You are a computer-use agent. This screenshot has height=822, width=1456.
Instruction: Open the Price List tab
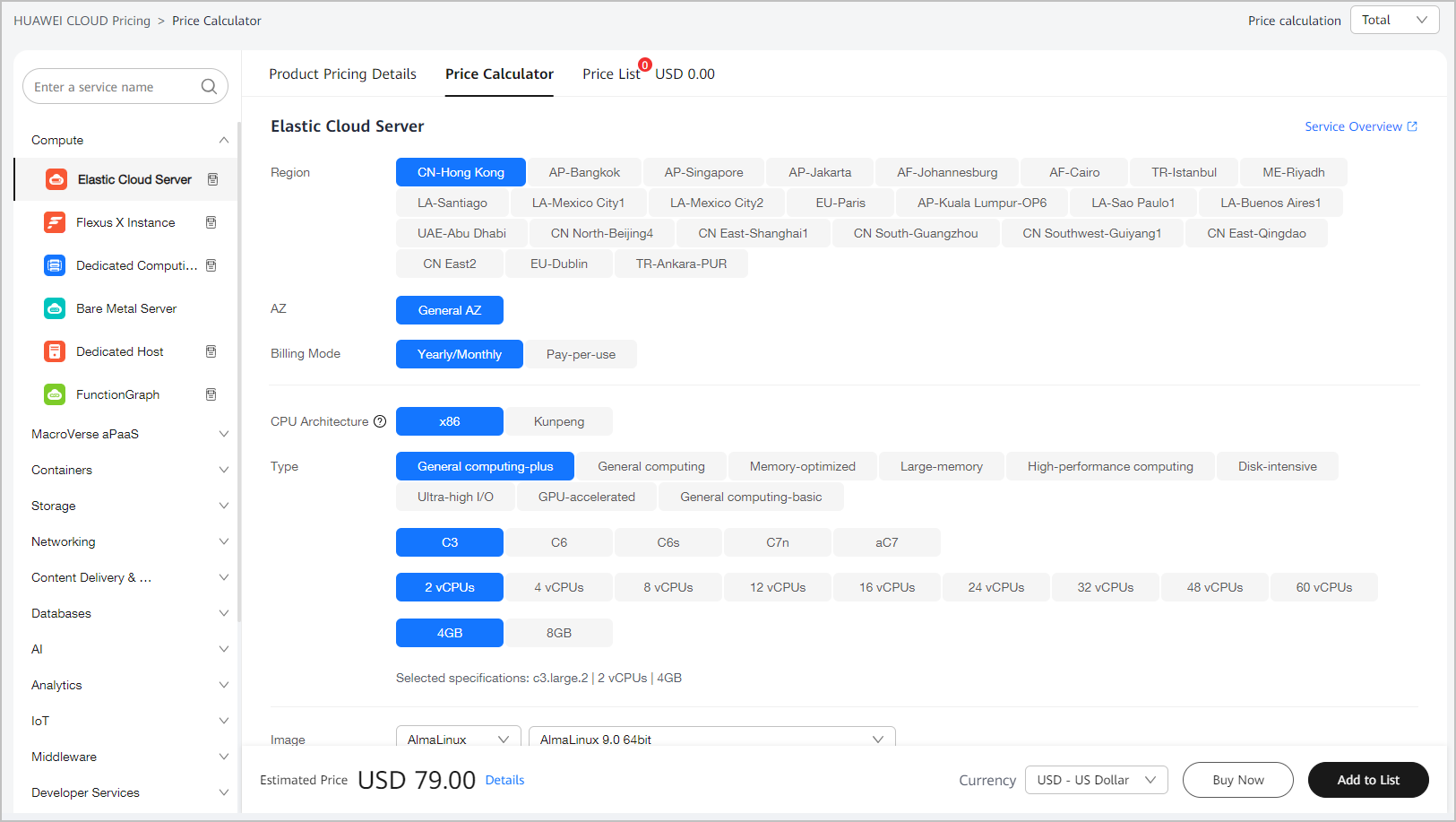point(611,74)
